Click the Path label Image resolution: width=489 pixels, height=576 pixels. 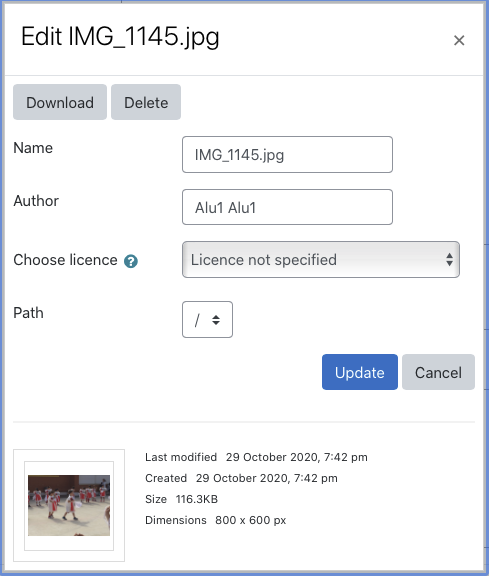click(28, 313)
